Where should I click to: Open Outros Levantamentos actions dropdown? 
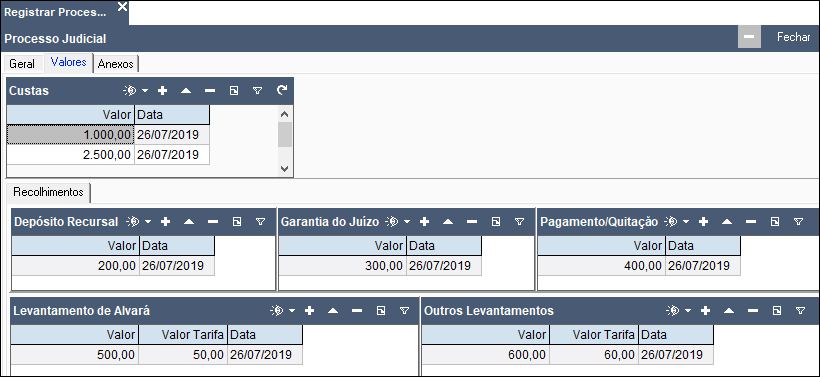688,311
